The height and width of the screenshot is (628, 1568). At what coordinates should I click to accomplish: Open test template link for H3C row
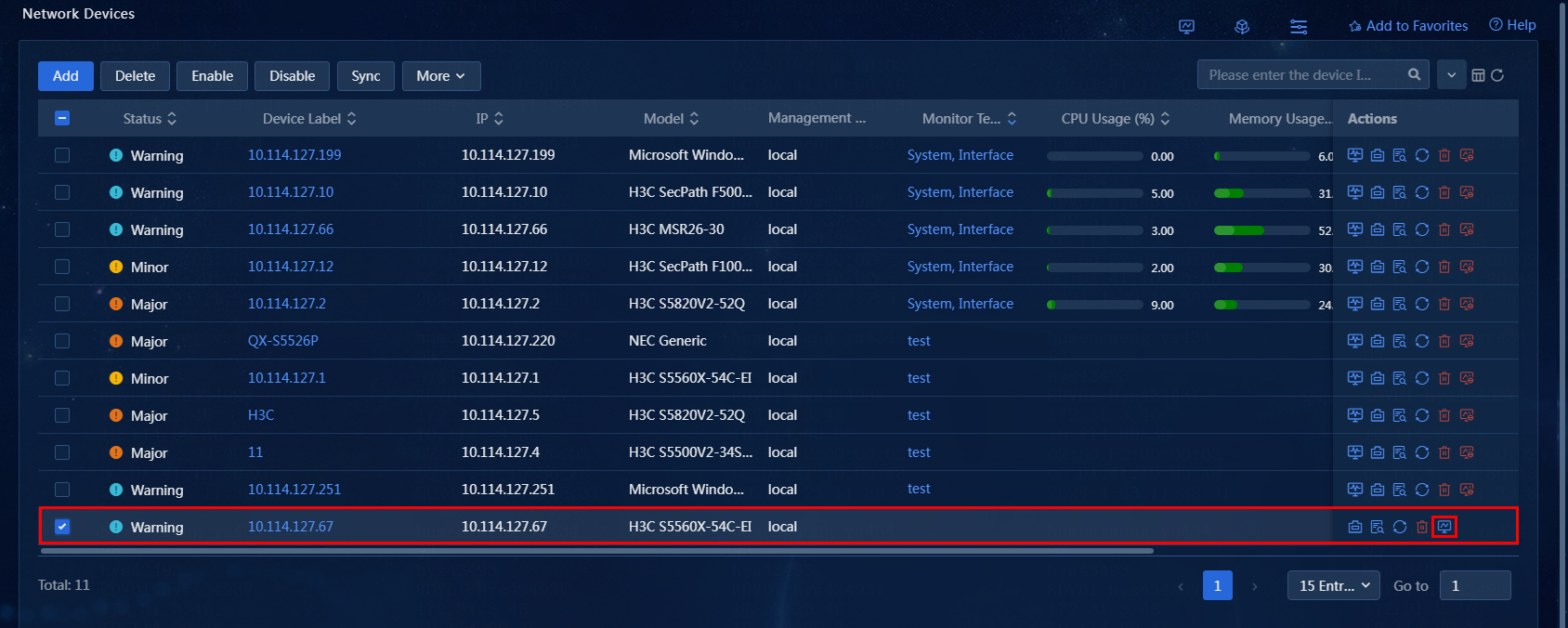[919, 415]
